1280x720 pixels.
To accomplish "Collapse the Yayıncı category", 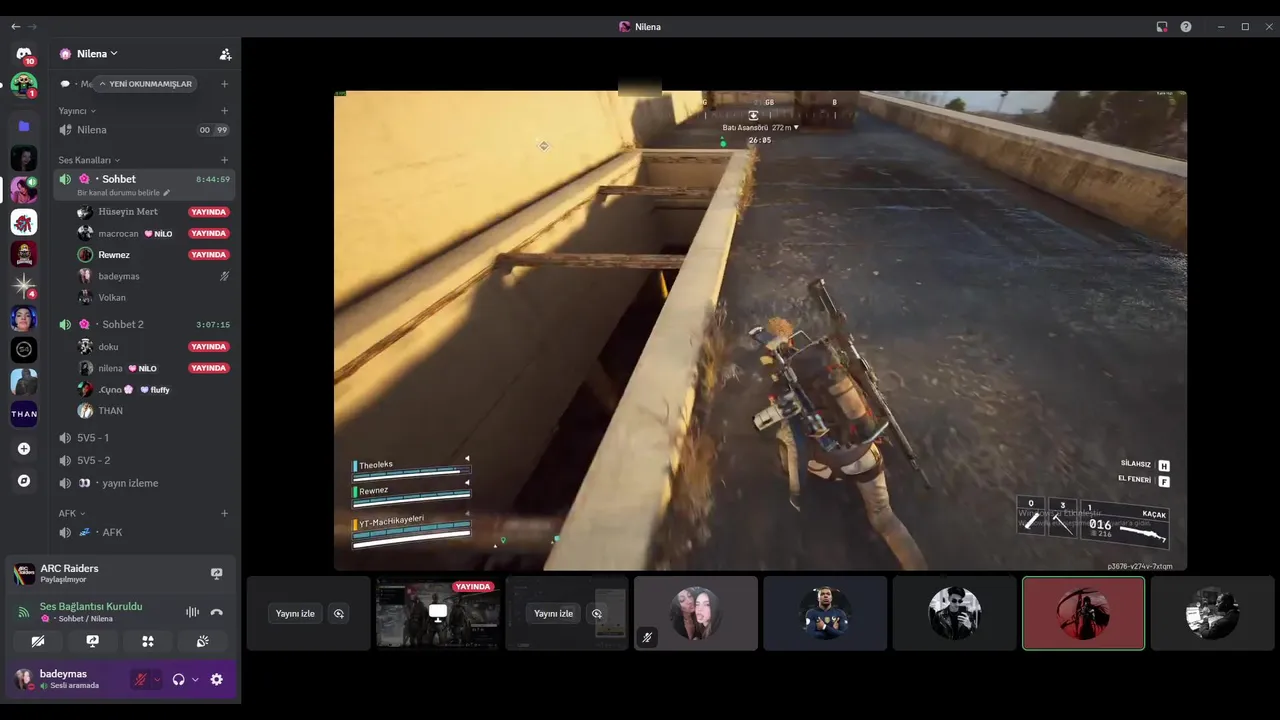I will 77,111.
